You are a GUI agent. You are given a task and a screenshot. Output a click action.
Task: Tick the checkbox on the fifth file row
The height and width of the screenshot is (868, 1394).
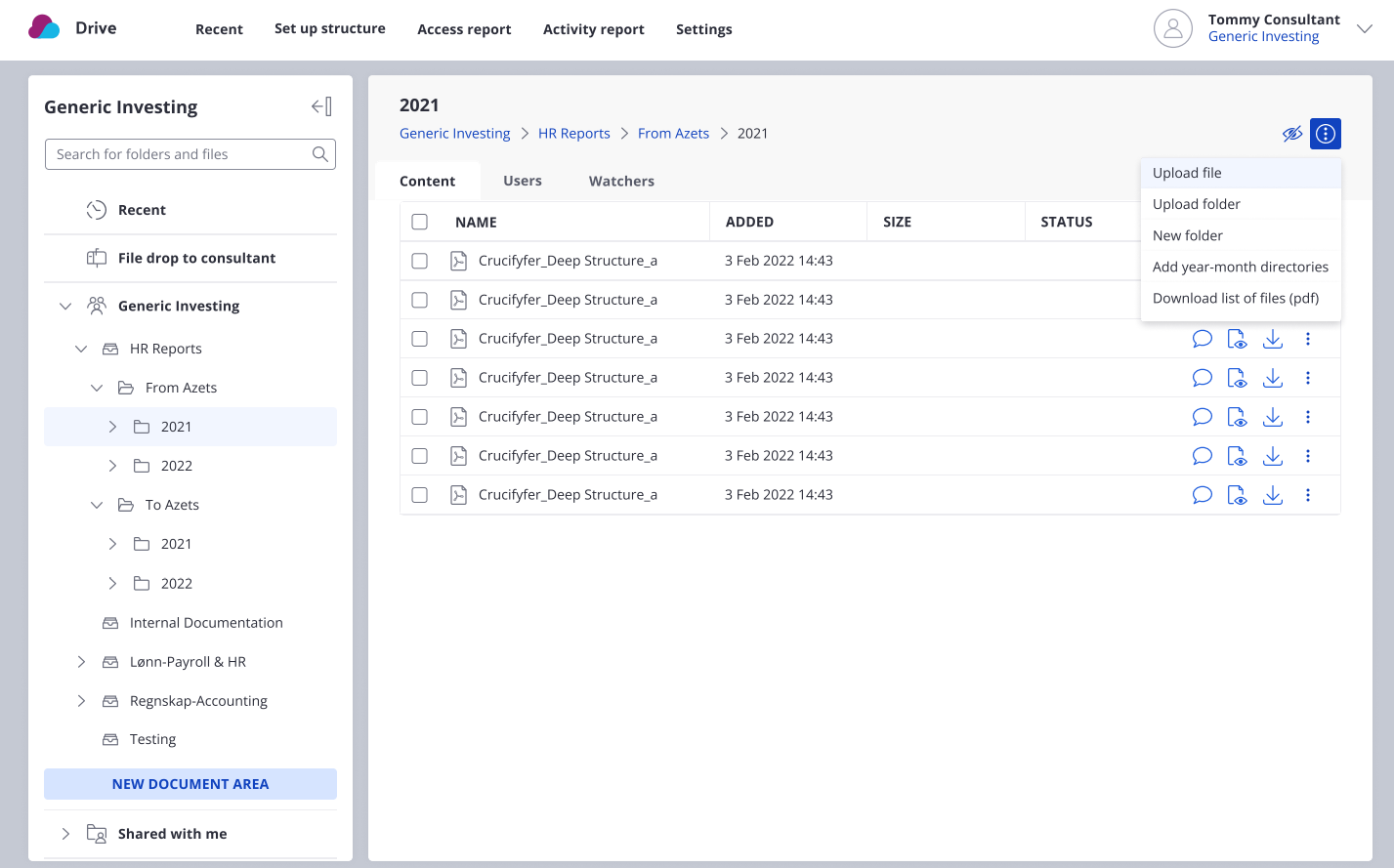(x=420, y=417)
